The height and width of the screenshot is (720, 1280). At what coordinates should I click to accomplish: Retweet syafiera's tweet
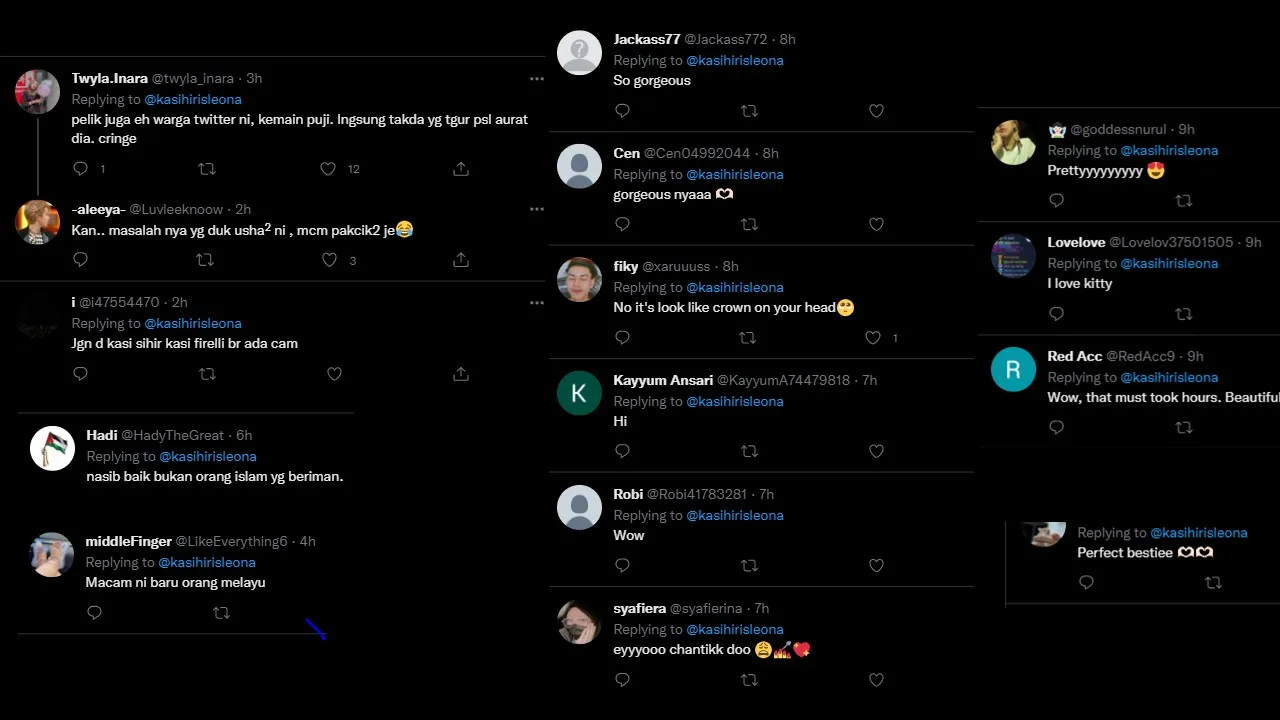coord(749,680)
